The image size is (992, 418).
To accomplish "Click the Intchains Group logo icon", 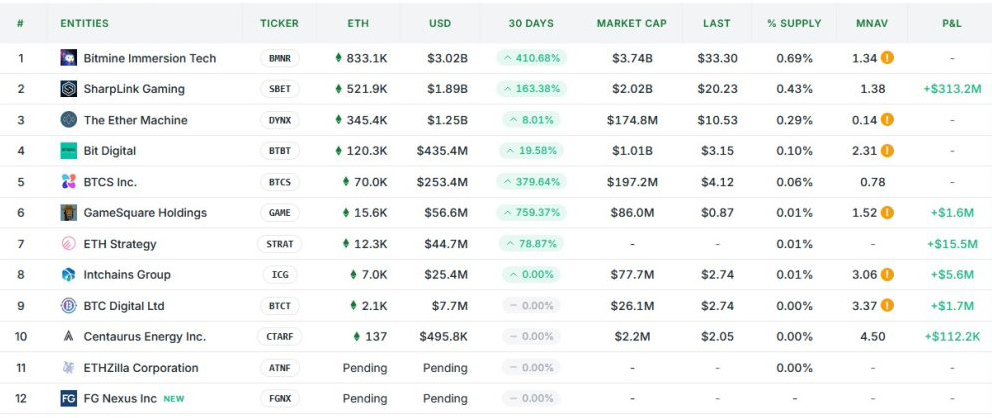I will click(68, 275).
